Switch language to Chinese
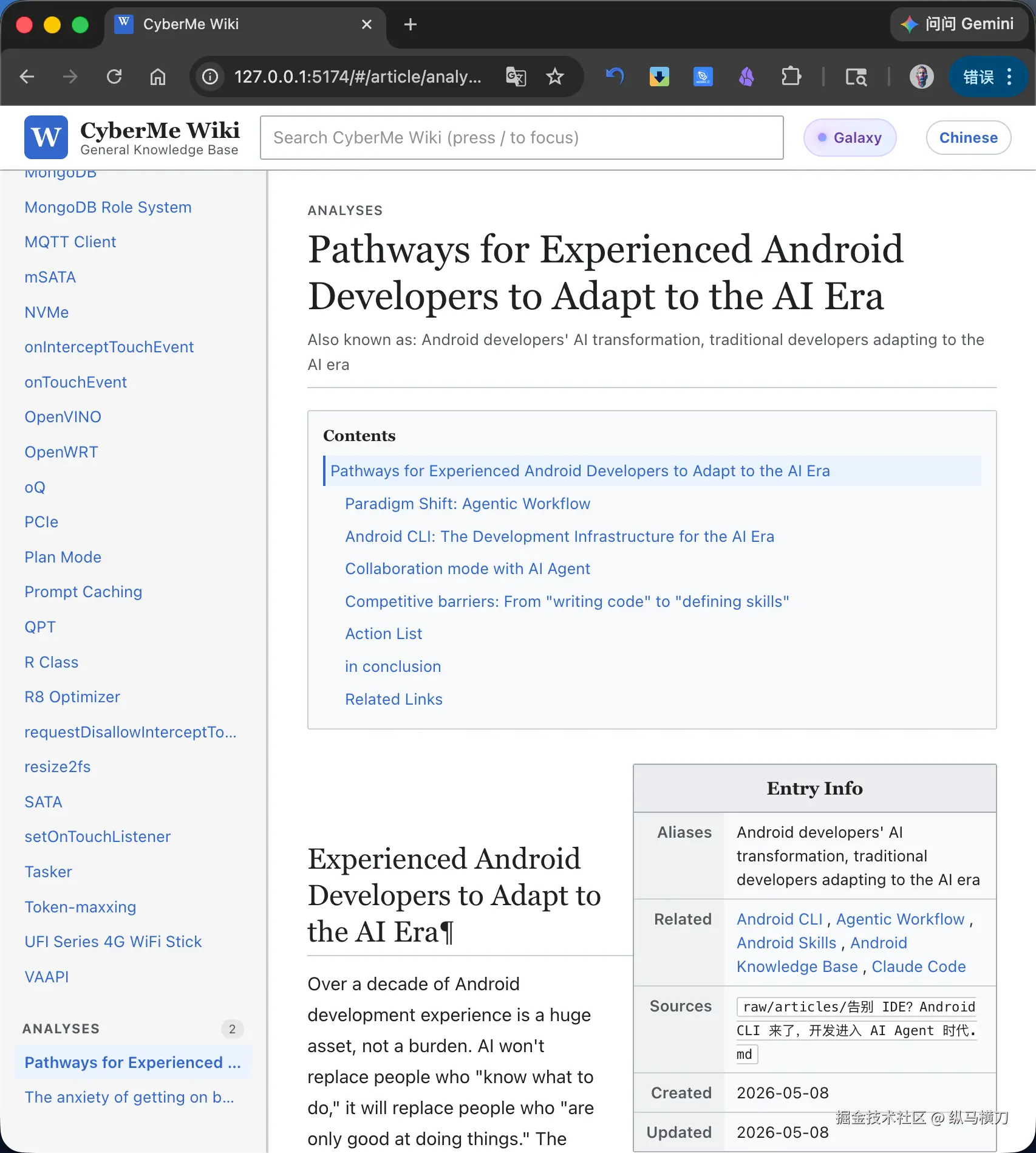The image size is (1036, 1153). (969, 138)
